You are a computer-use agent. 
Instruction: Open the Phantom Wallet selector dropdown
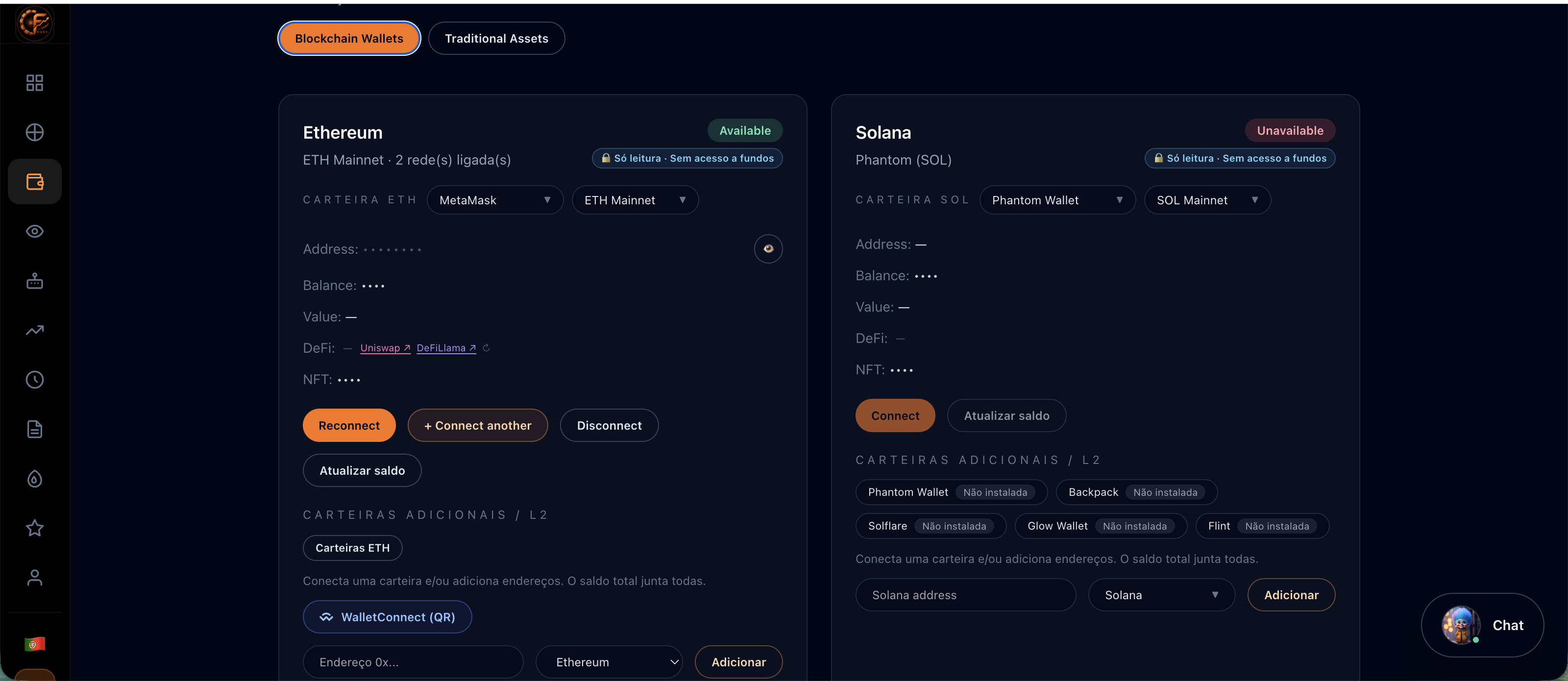click(x=1057, y=200)
